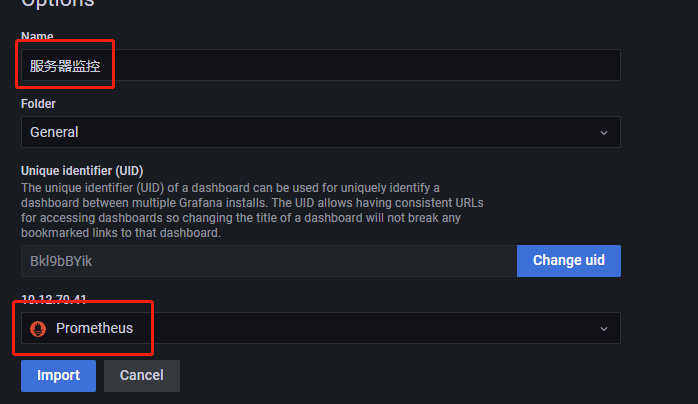Click the 服务器监控 text in Name

pos(65,66)
